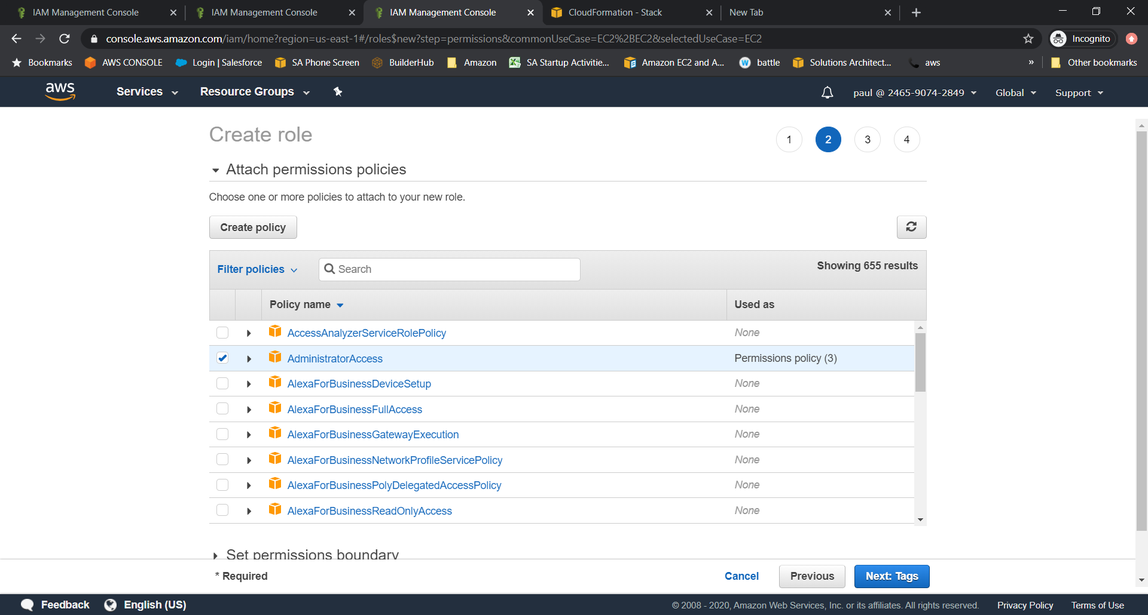Viewport: 1148px width, 615px height.
Task: Reload the page with the browser refresh icon
Action: click(x=64, y=39)
